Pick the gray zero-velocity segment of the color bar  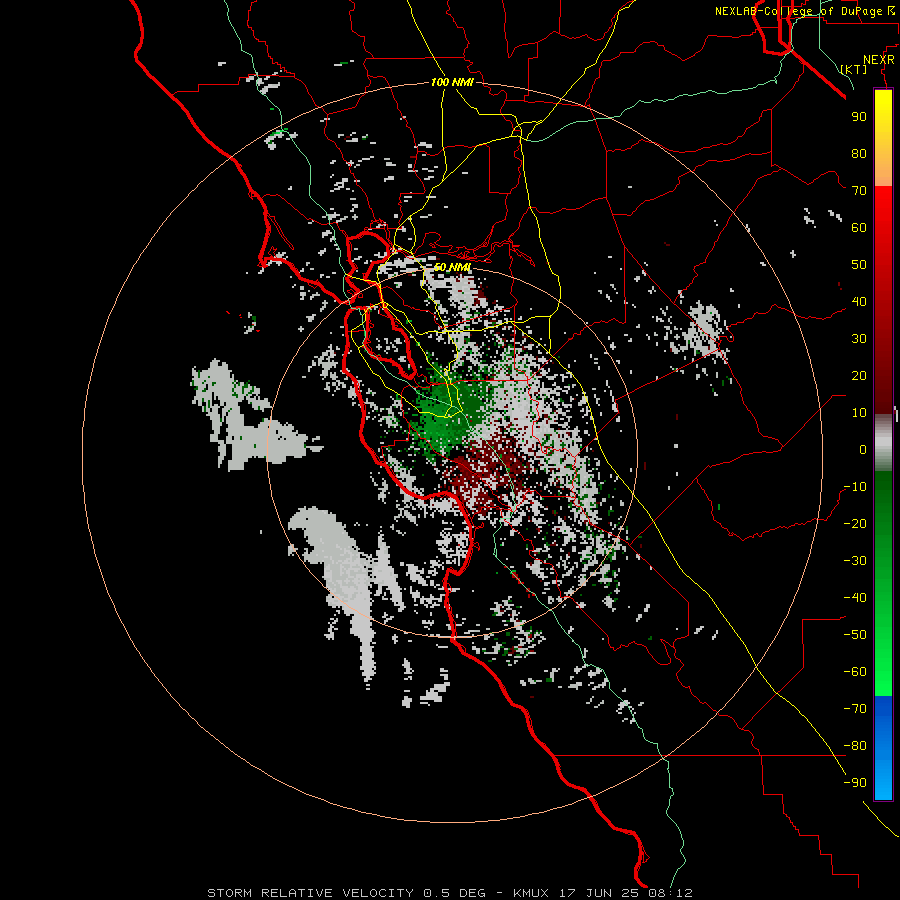tap(883, 443)
